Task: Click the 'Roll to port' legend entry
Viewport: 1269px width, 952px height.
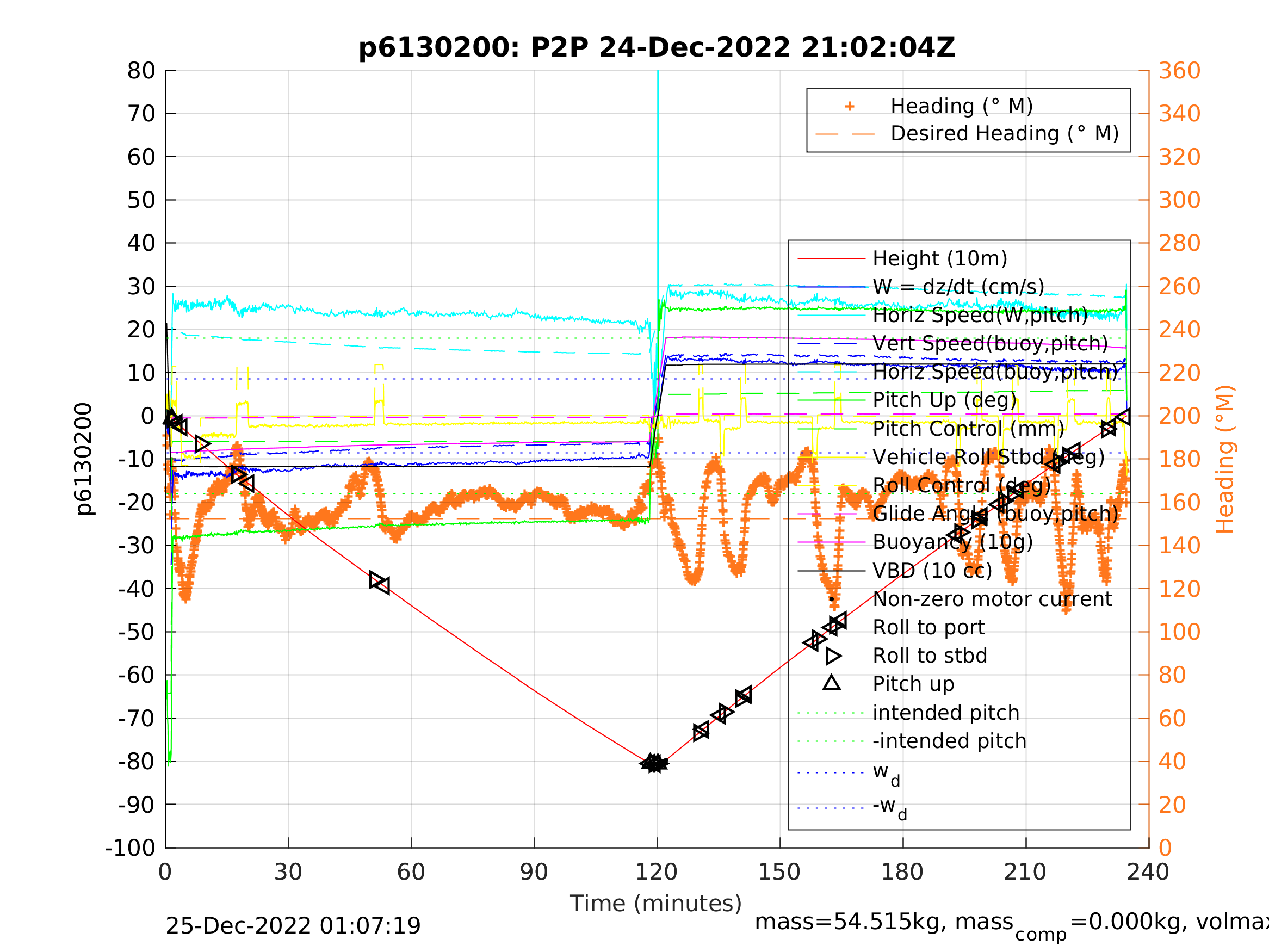Action: pos(928,627)
